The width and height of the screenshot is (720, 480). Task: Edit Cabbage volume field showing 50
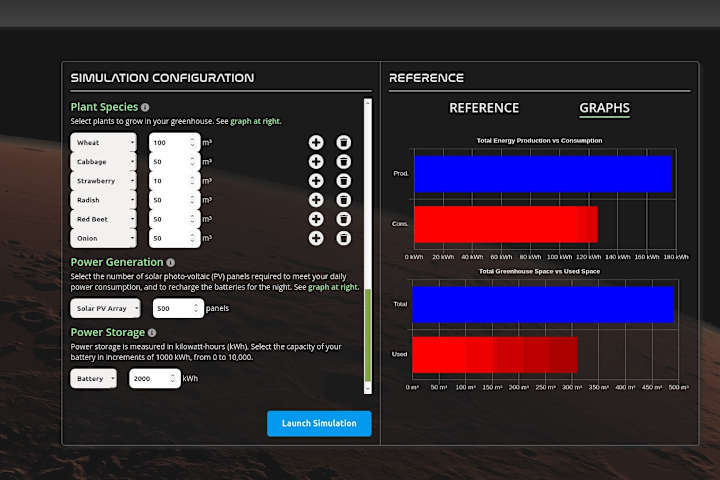pos(174,162)
